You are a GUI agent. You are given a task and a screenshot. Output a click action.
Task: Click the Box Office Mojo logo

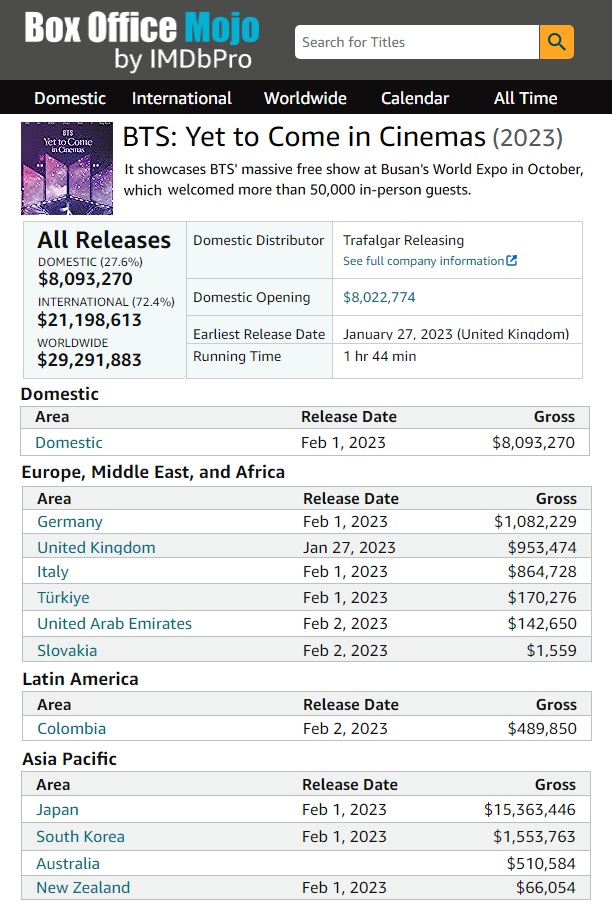(142, 41)
